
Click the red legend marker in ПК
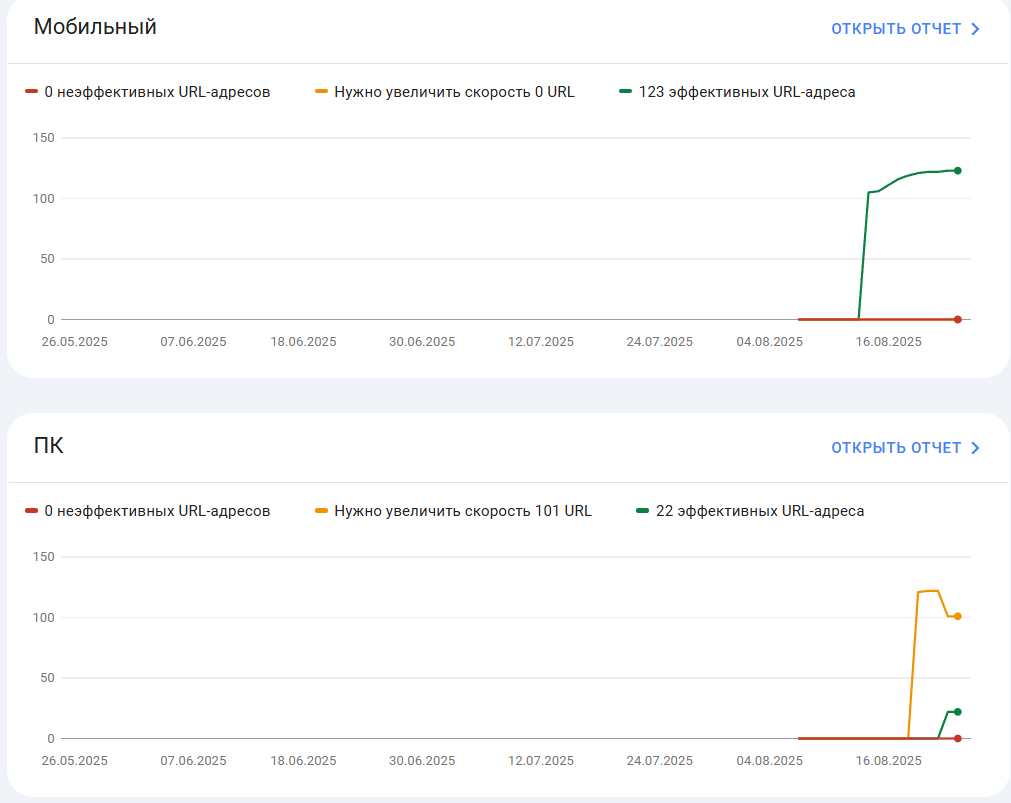(x=32, y=510)
